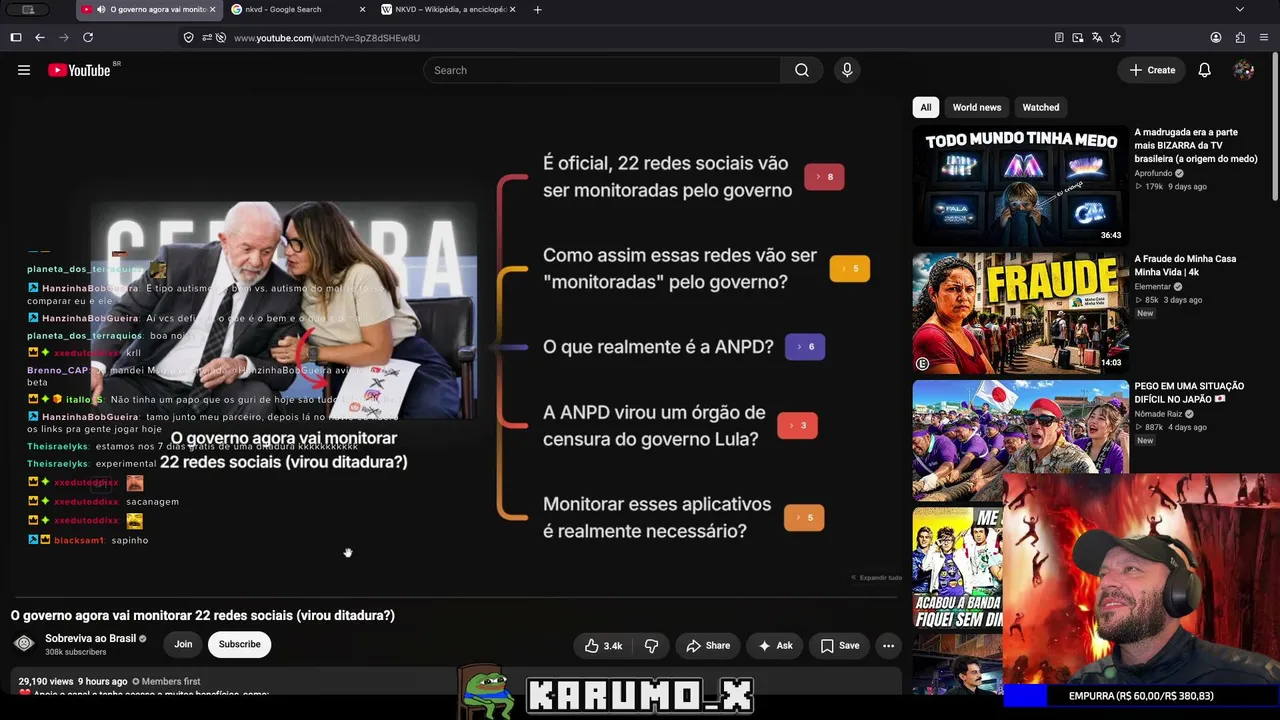Select the 'All' filter chip

[926, 107]
